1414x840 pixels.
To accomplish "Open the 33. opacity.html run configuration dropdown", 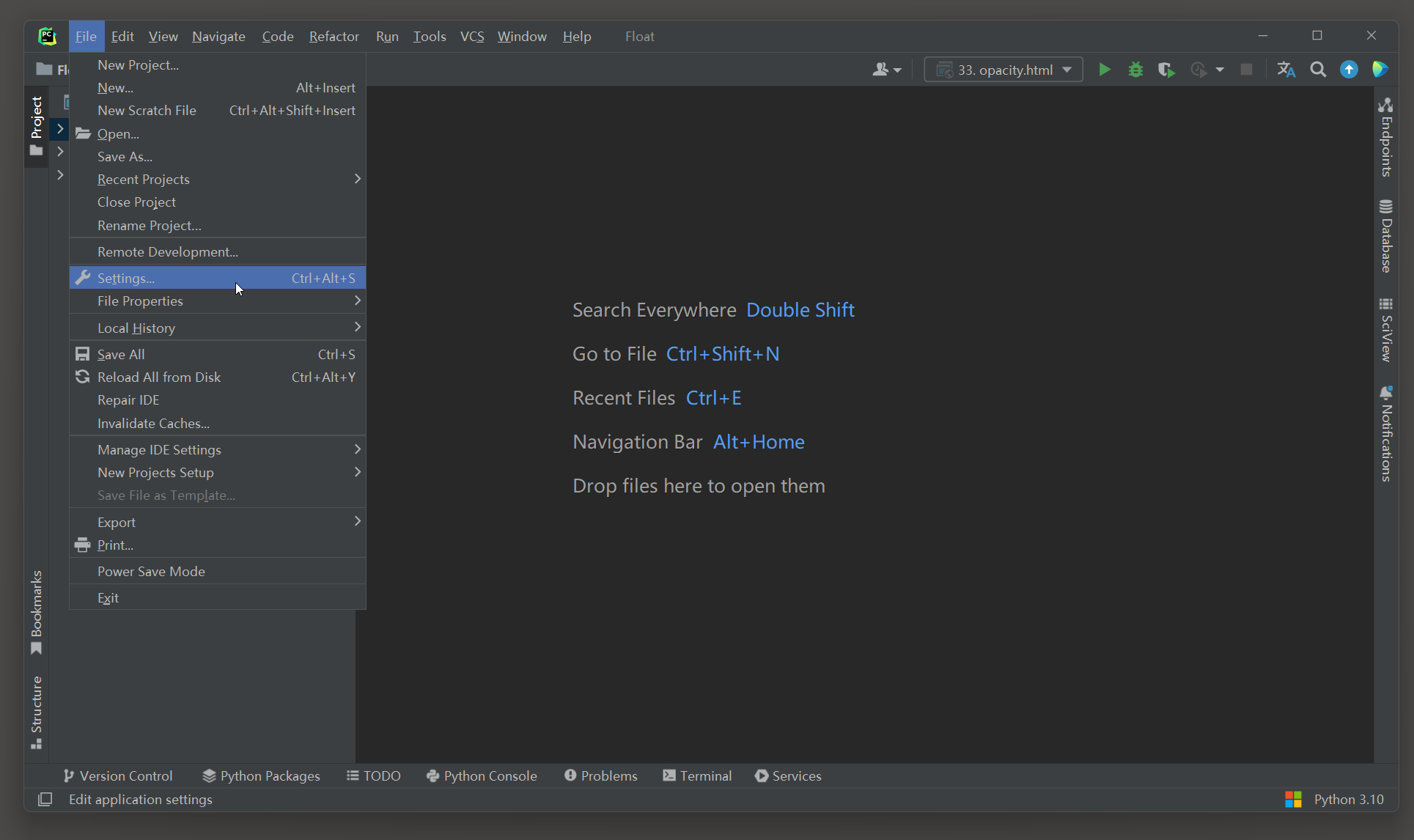I will click(1003, 70).
